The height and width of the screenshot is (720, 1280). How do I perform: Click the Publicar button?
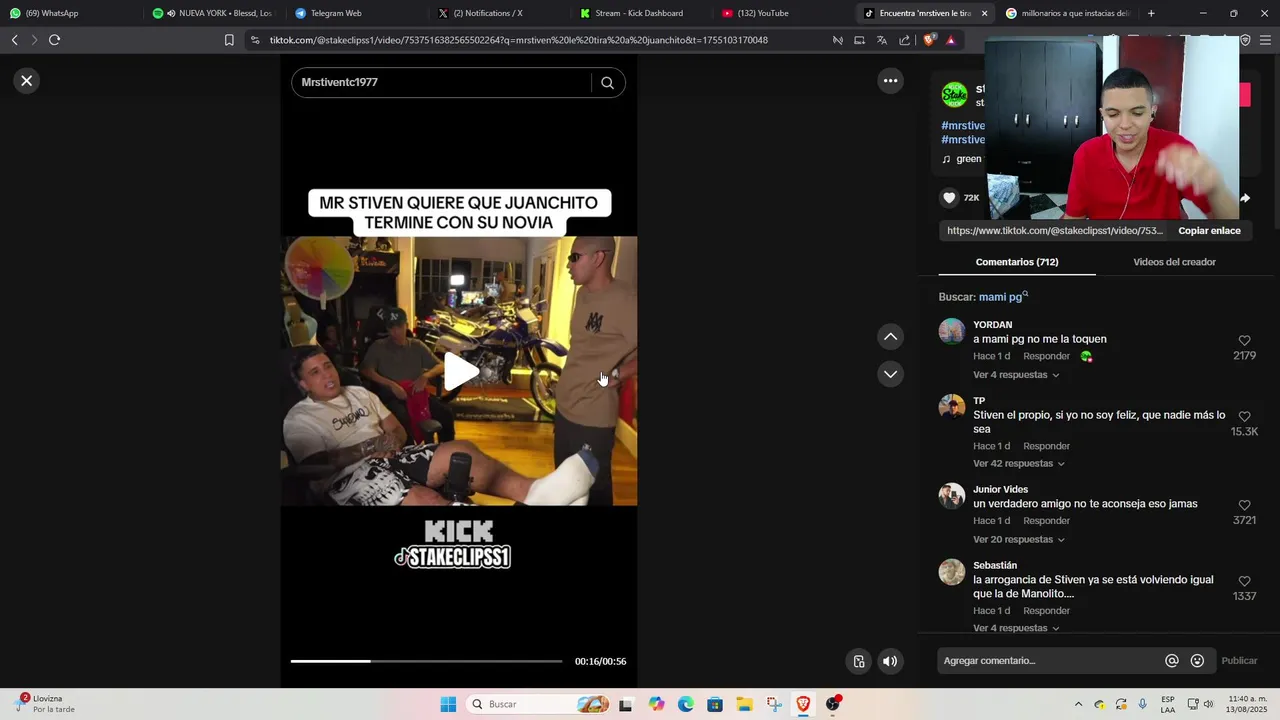(1239, 661)
